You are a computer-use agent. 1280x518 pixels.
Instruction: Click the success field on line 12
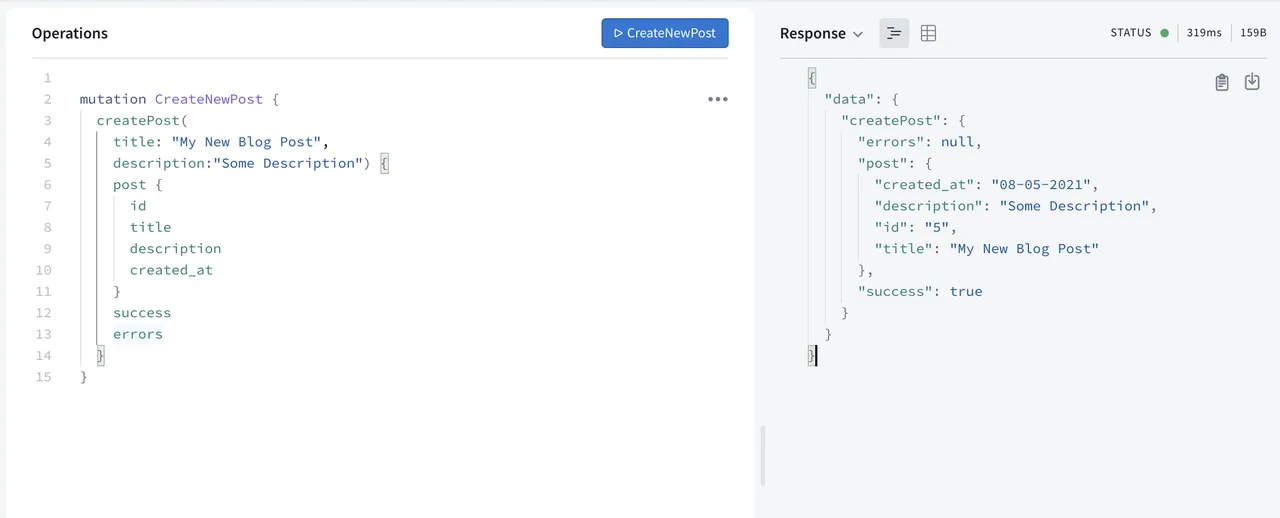pos(142,313)
